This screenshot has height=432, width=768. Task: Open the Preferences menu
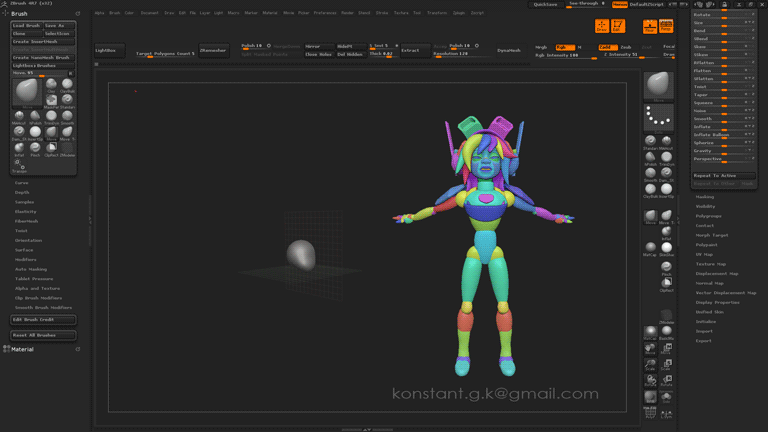point(324,13)
